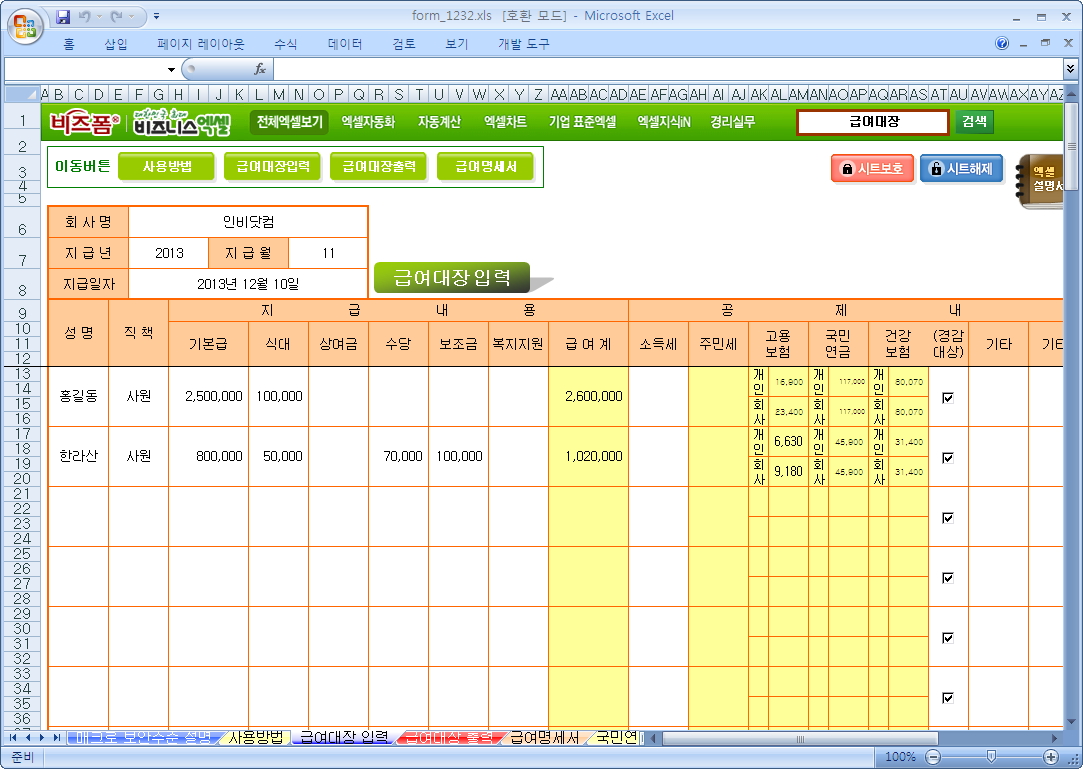
Task: Click the insert function fx icon
Action: (259, 69)
